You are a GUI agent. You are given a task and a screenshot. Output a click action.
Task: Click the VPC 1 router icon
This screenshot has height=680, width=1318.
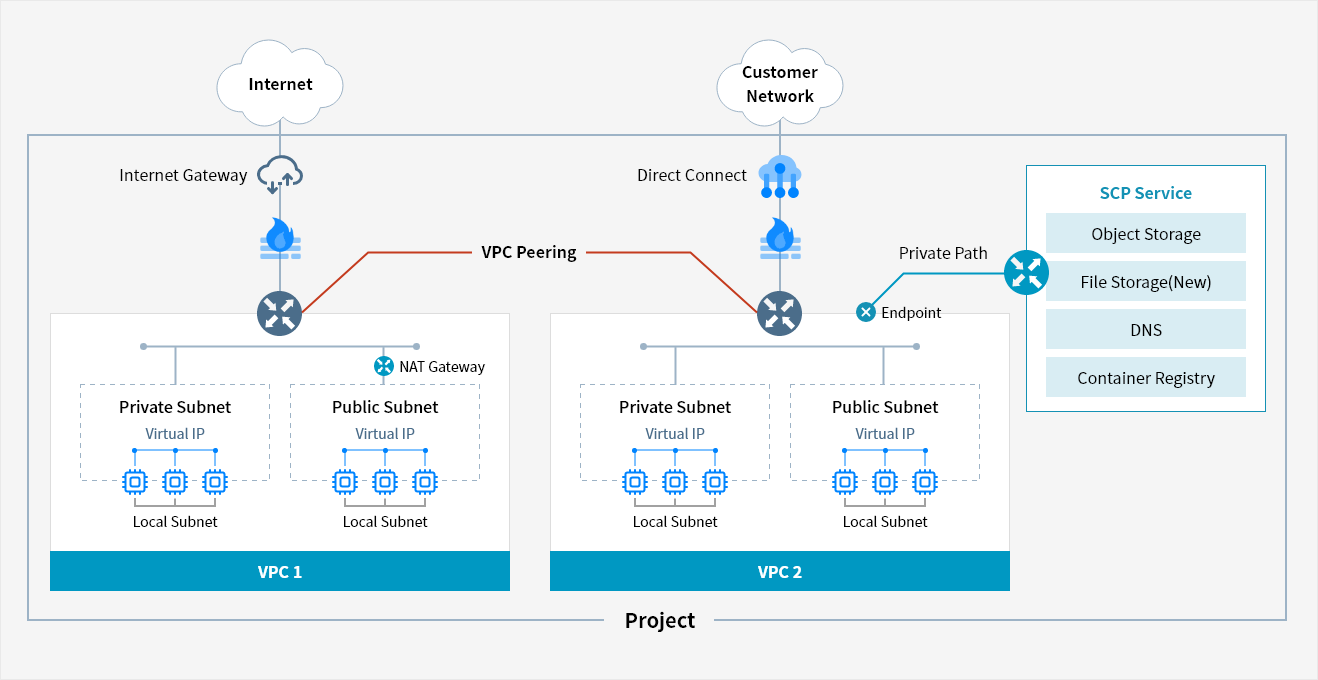(280, 312)
